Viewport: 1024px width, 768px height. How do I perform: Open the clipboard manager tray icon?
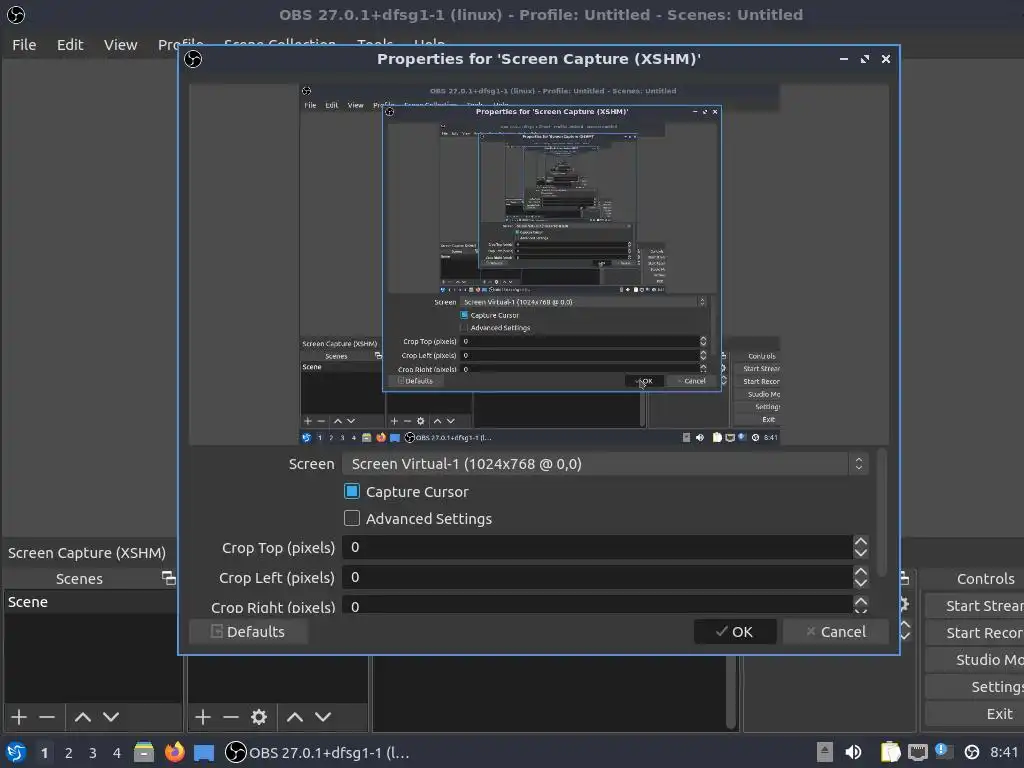(x=890, y=752)
